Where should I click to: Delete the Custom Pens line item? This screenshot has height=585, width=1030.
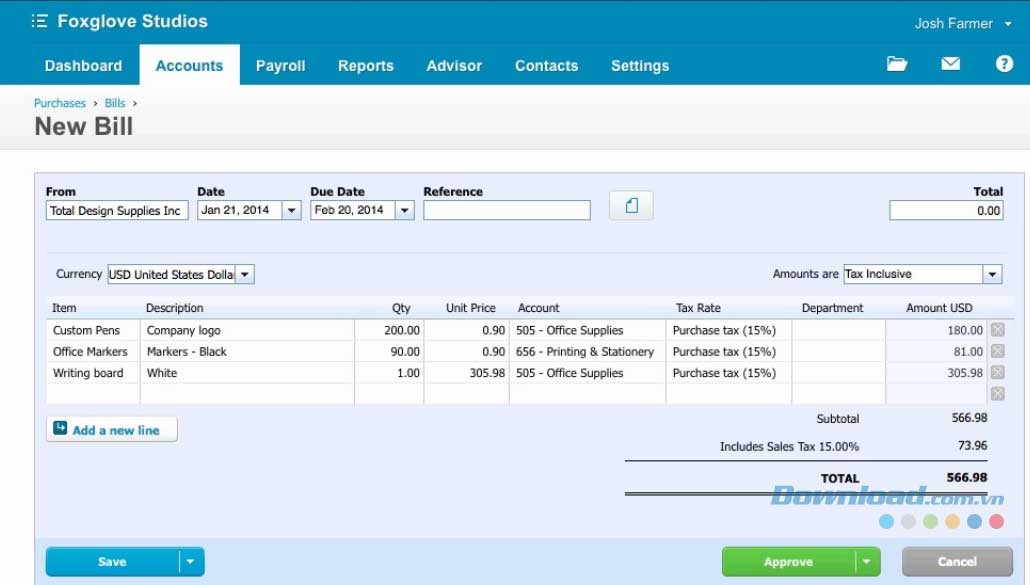(x=997, y=330)
